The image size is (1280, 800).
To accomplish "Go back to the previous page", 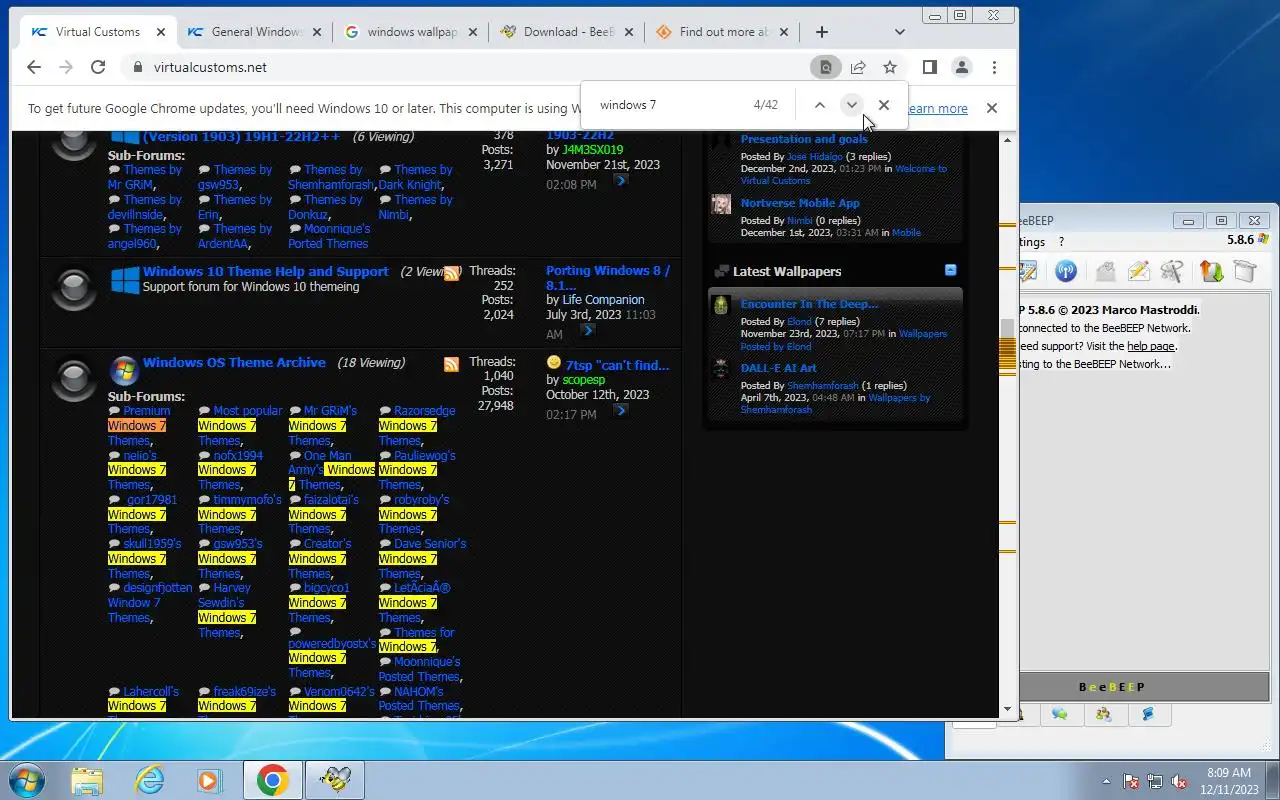I will pos(34,67).
